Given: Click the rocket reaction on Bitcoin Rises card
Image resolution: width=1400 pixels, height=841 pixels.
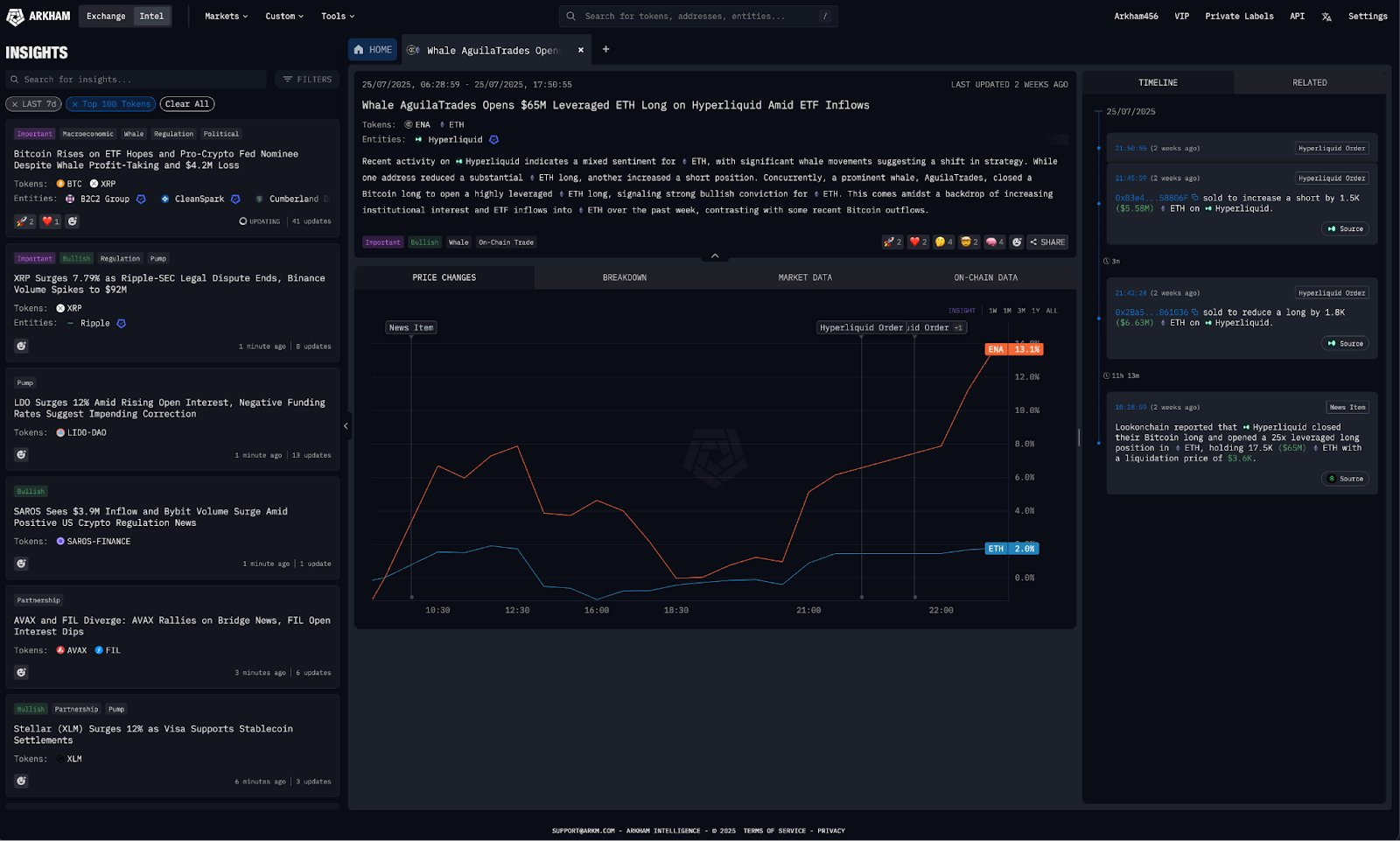Looking at the screenshot, I should coord(24,221).
